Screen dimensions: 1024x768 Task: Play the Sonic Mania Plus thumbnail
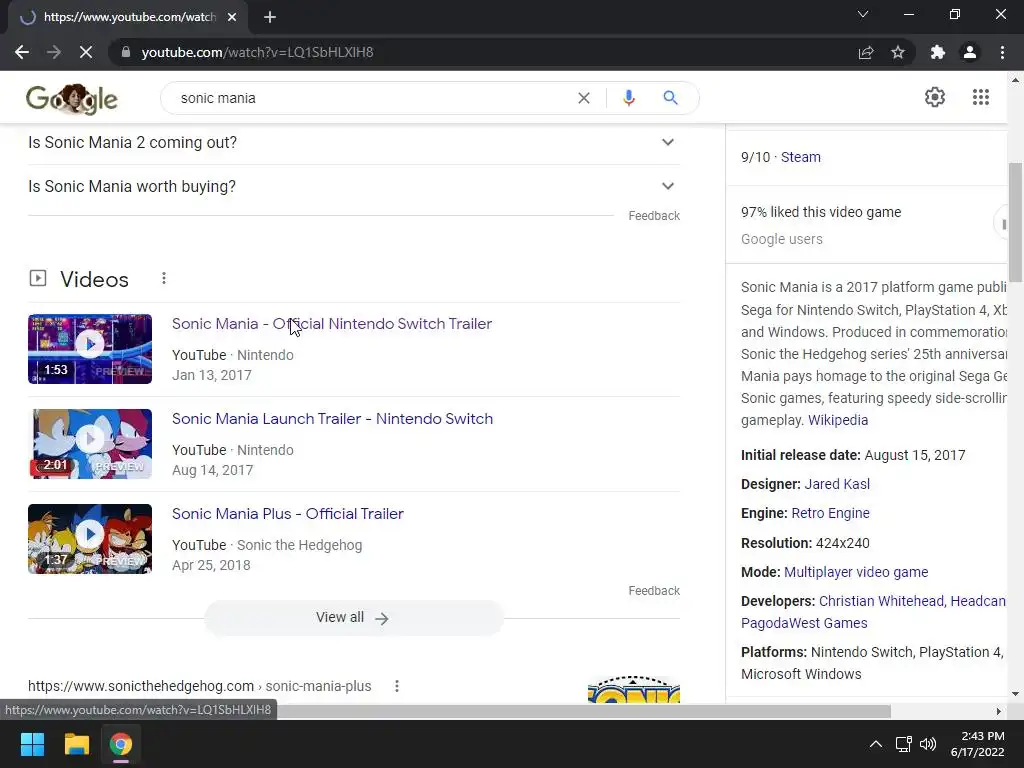(x=90, y=539)
